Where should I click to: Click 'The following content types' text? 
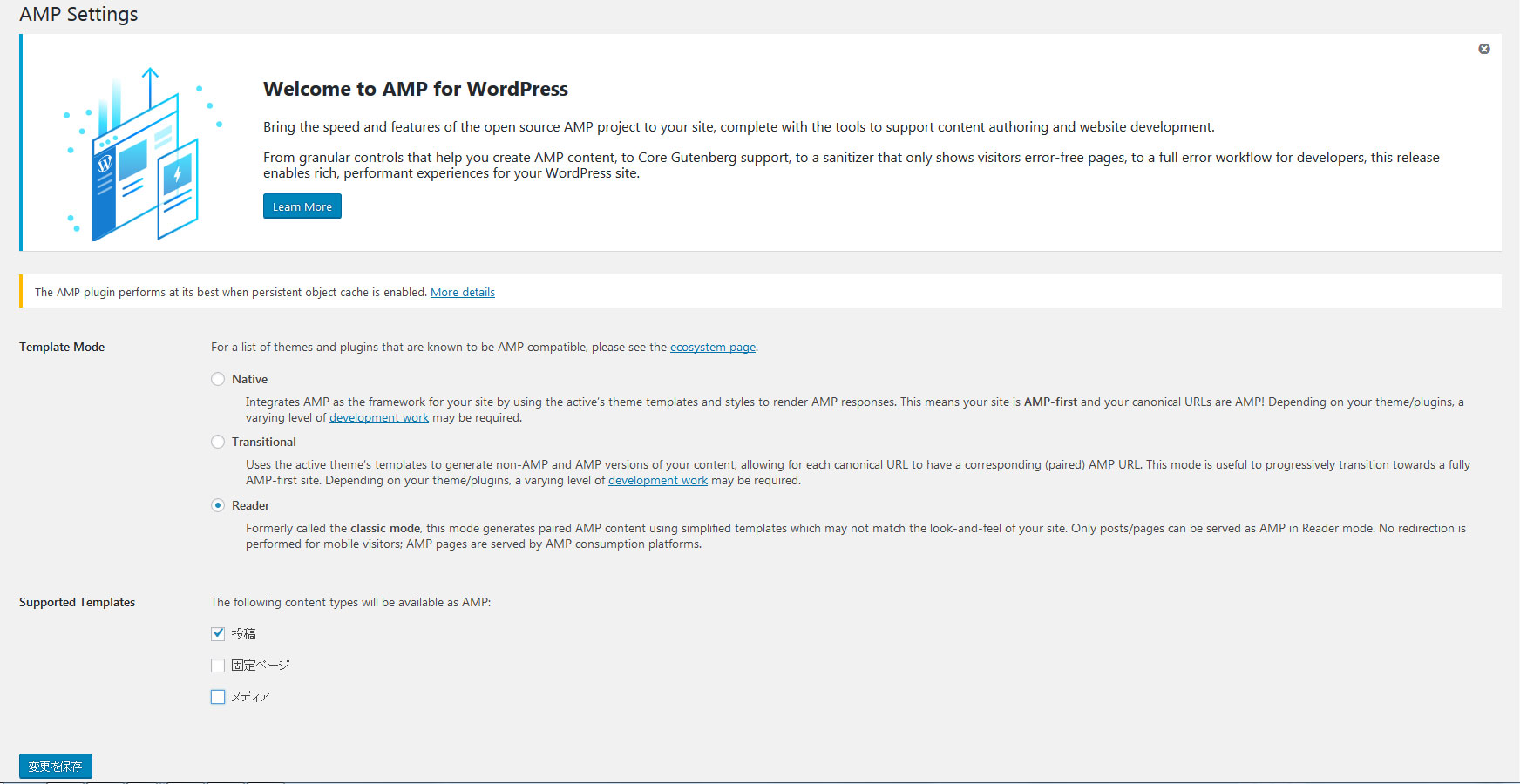350,602
